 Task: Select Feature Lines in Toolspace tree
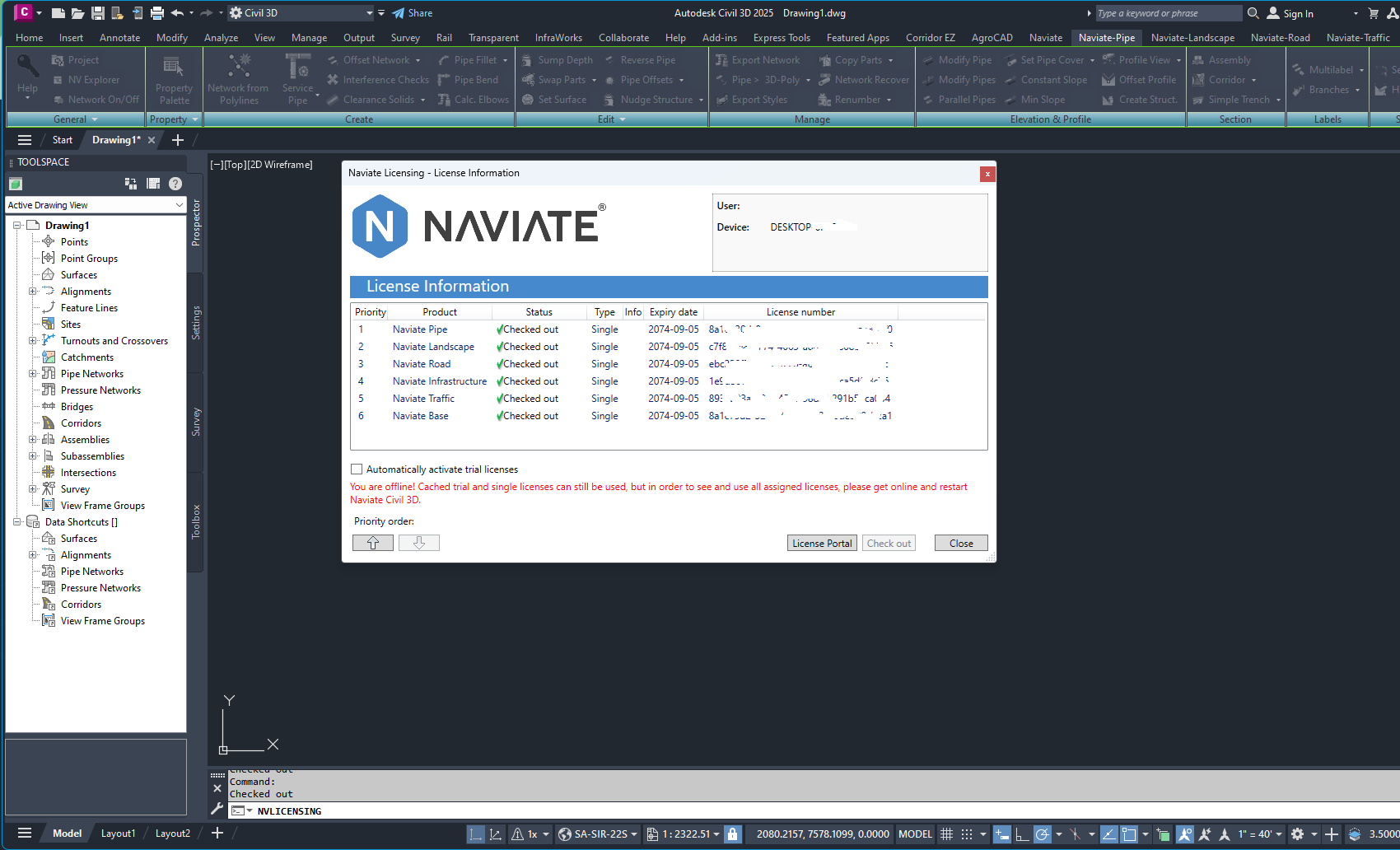[89, 308]
